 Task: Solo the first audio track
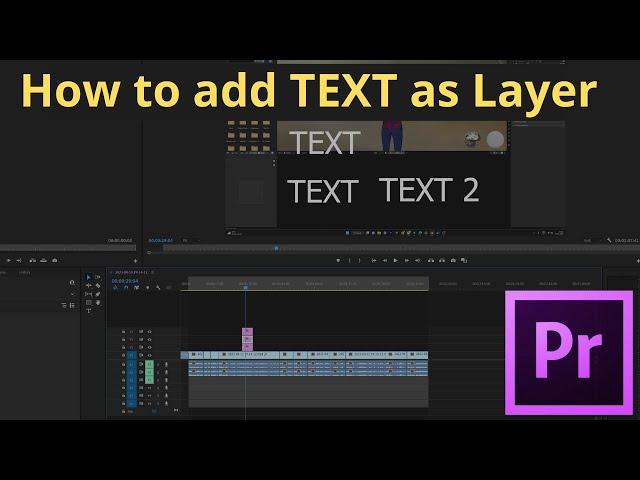[158, 364]
